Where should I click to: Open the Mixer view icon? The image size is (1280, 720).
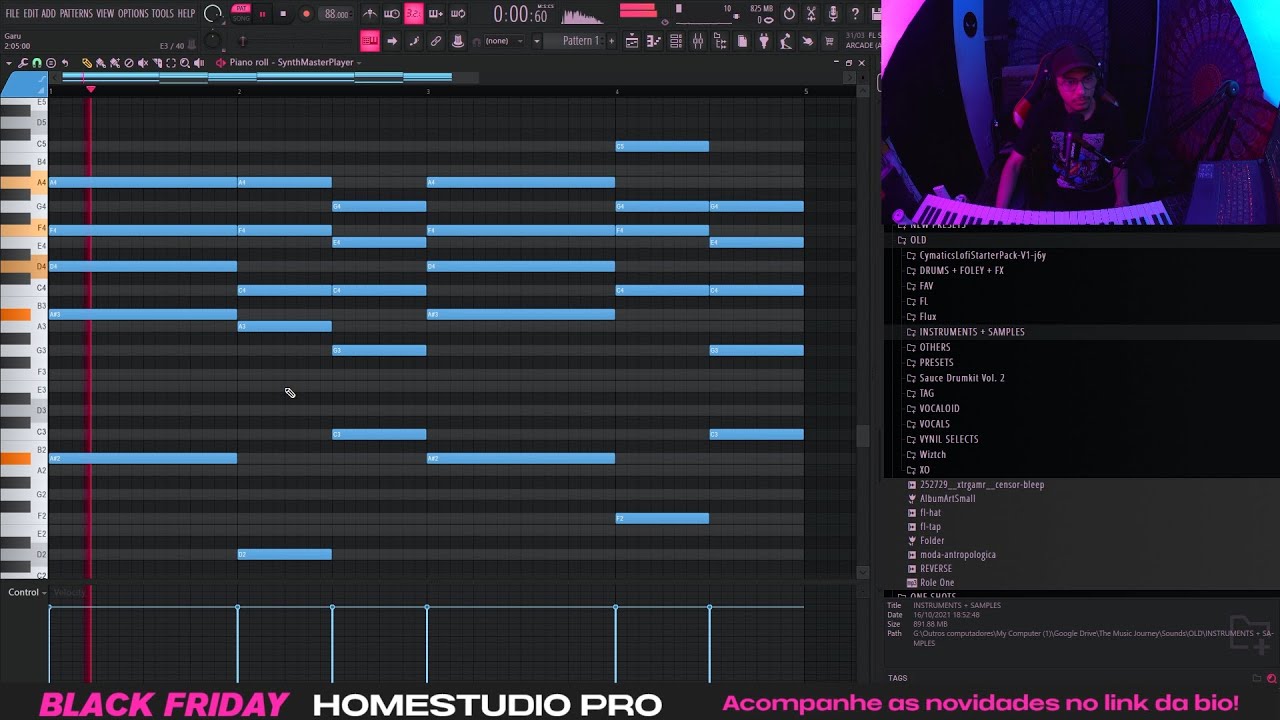pos(697,41)
